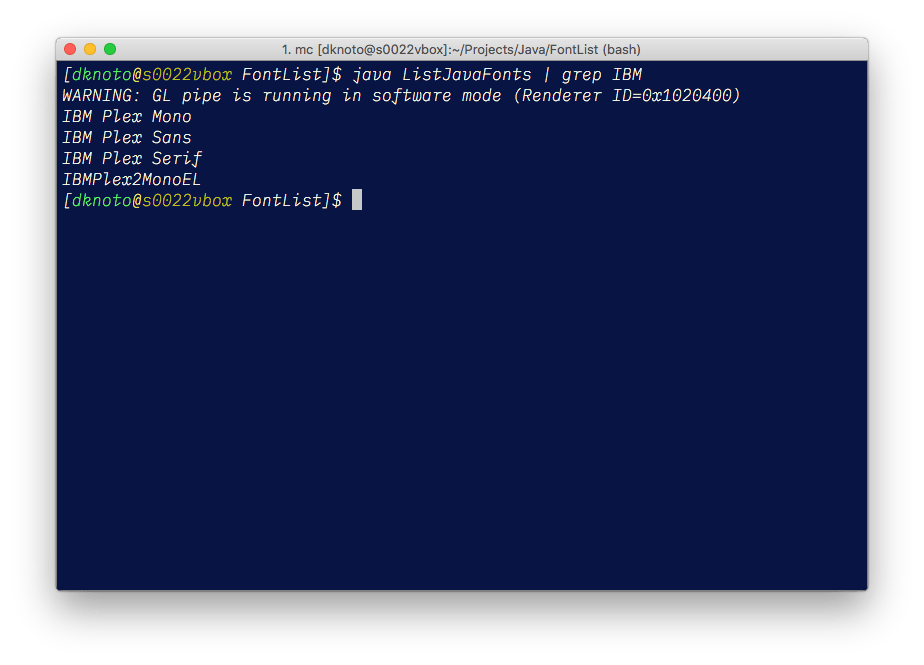Minimize the terminal with the yellow button
Screen dimensions: 924x665
pos(90,49)
